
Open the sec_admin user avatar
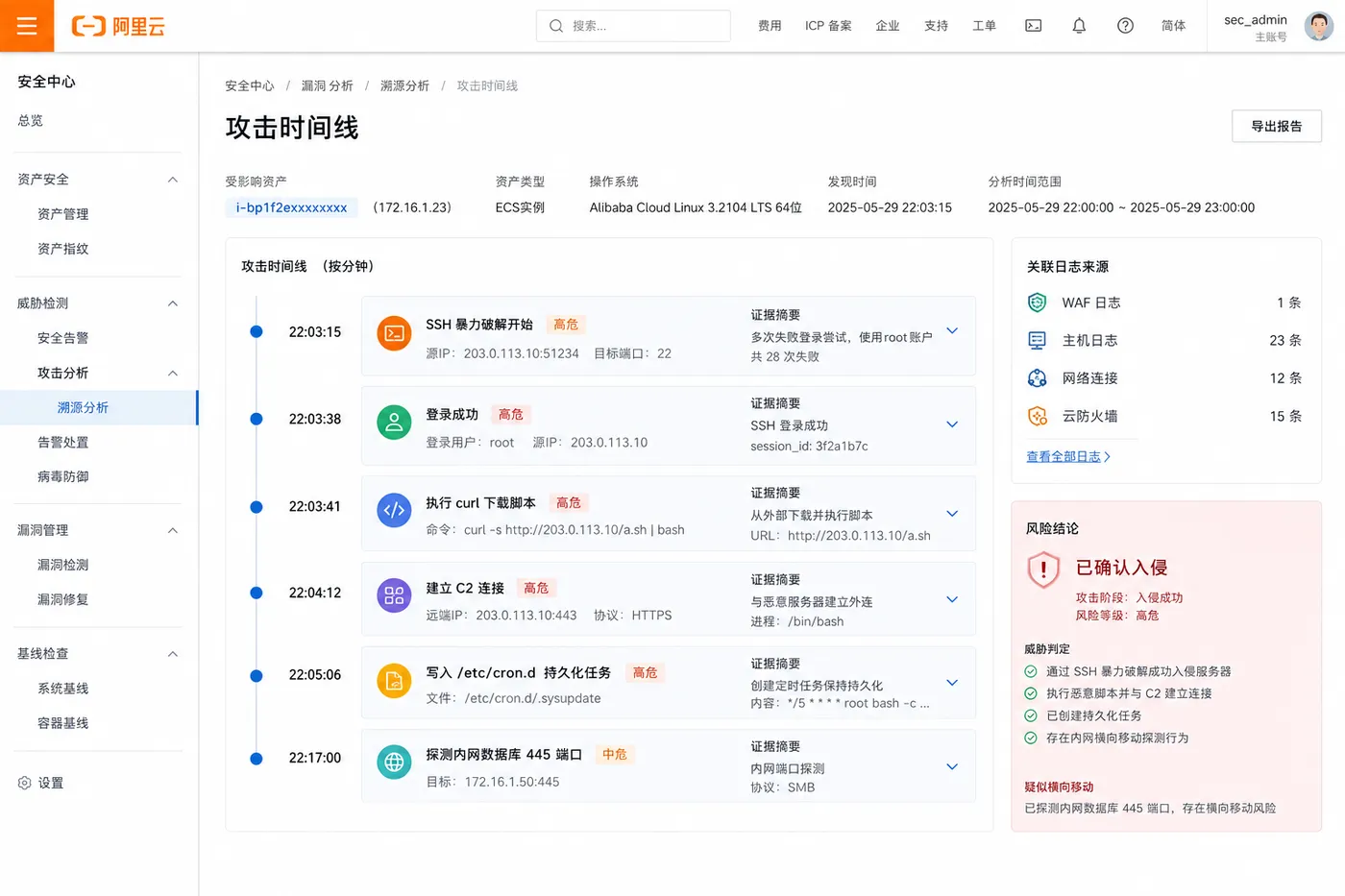(x=1318, y=26)
